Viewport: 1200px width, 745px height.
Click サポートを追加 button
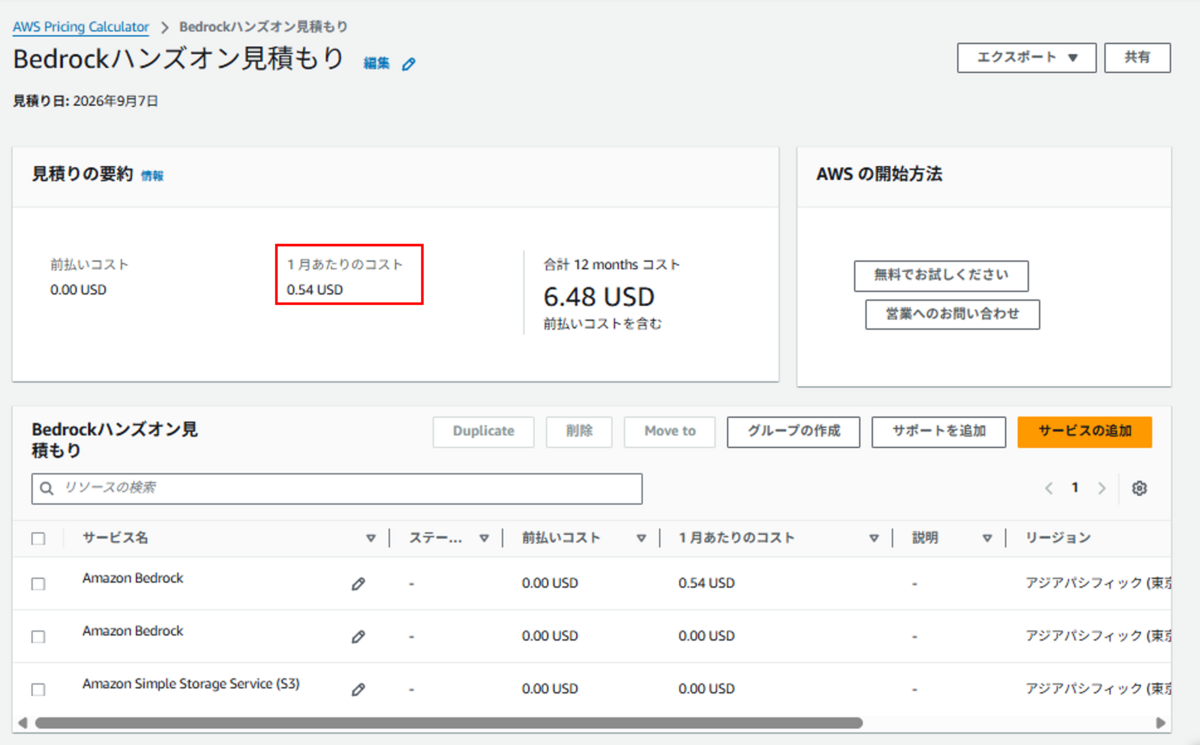(939, 431)
